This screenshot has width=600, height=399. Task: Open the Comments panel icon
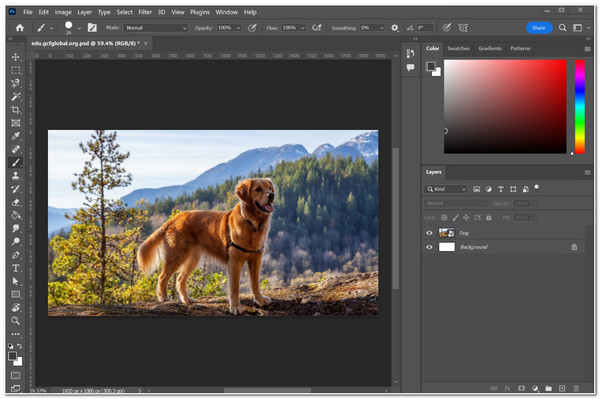[410, 68]
